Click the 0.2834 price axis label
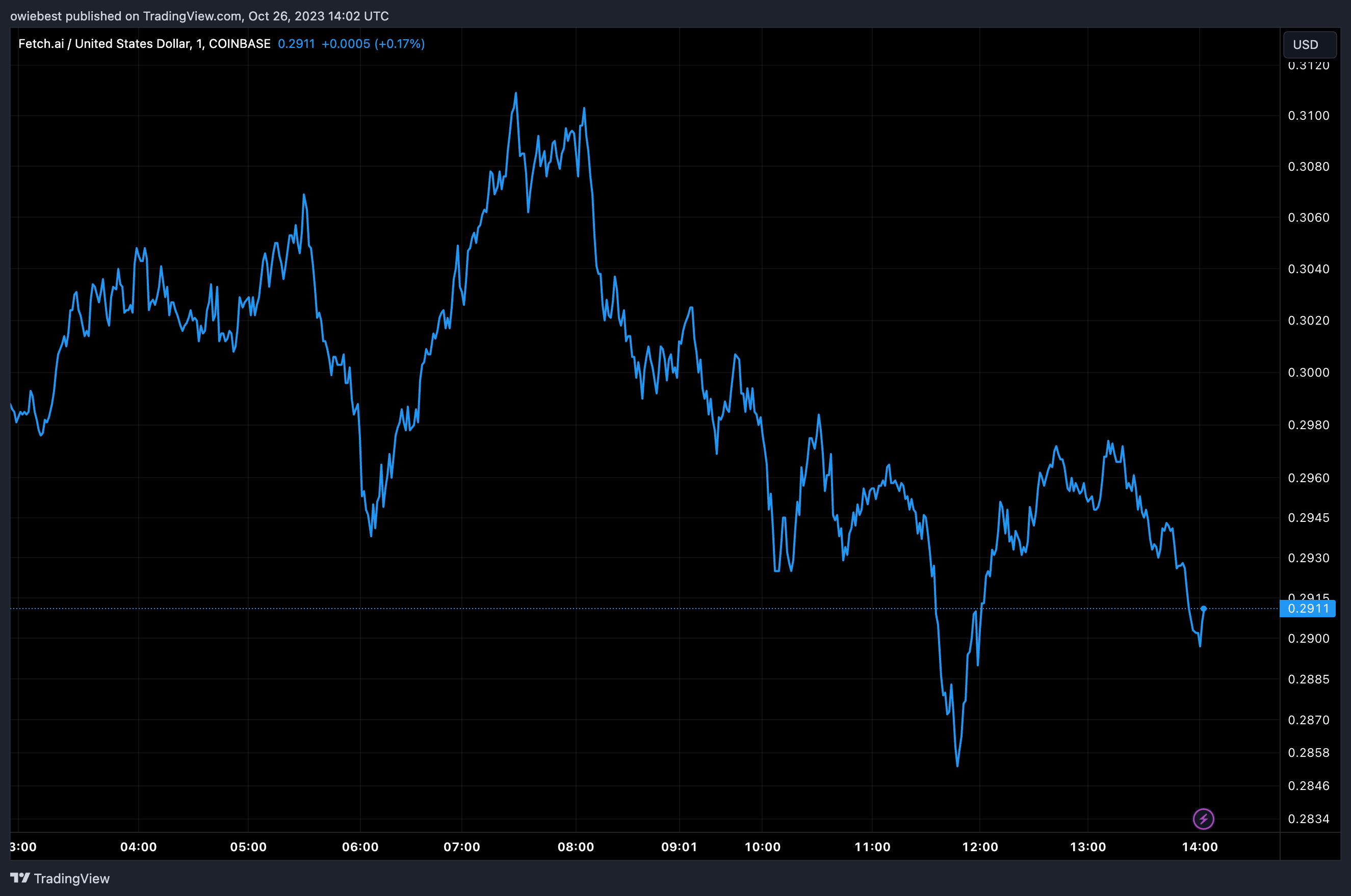 pos(1309,819)
